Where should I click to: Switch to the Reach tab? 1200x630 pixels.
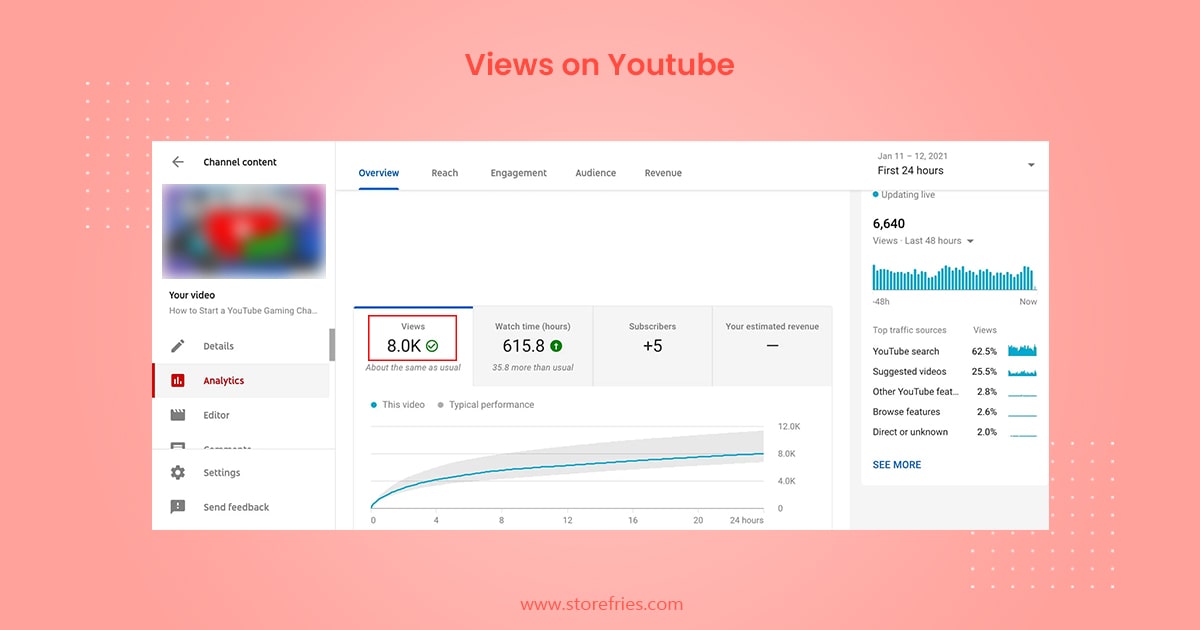pyautogui.click(x=444, y=173)
